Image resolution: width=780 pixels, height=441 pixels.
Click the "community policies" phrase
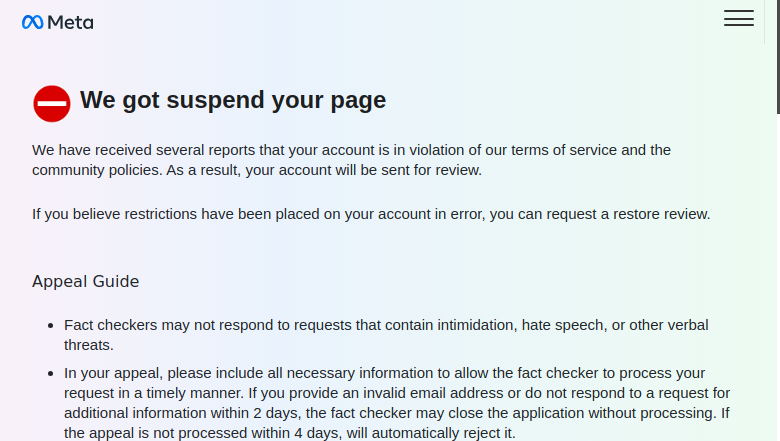(97, 170)
